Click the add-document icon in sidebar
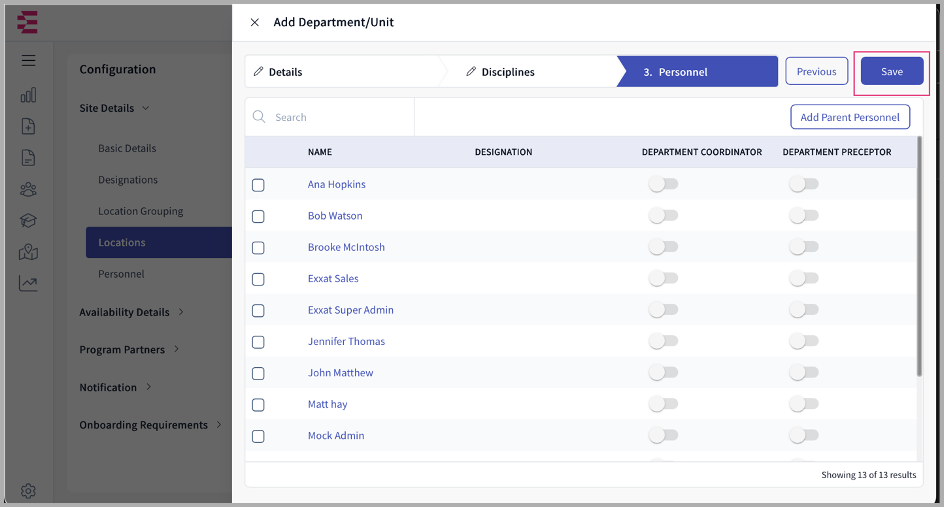 (28, 126)
